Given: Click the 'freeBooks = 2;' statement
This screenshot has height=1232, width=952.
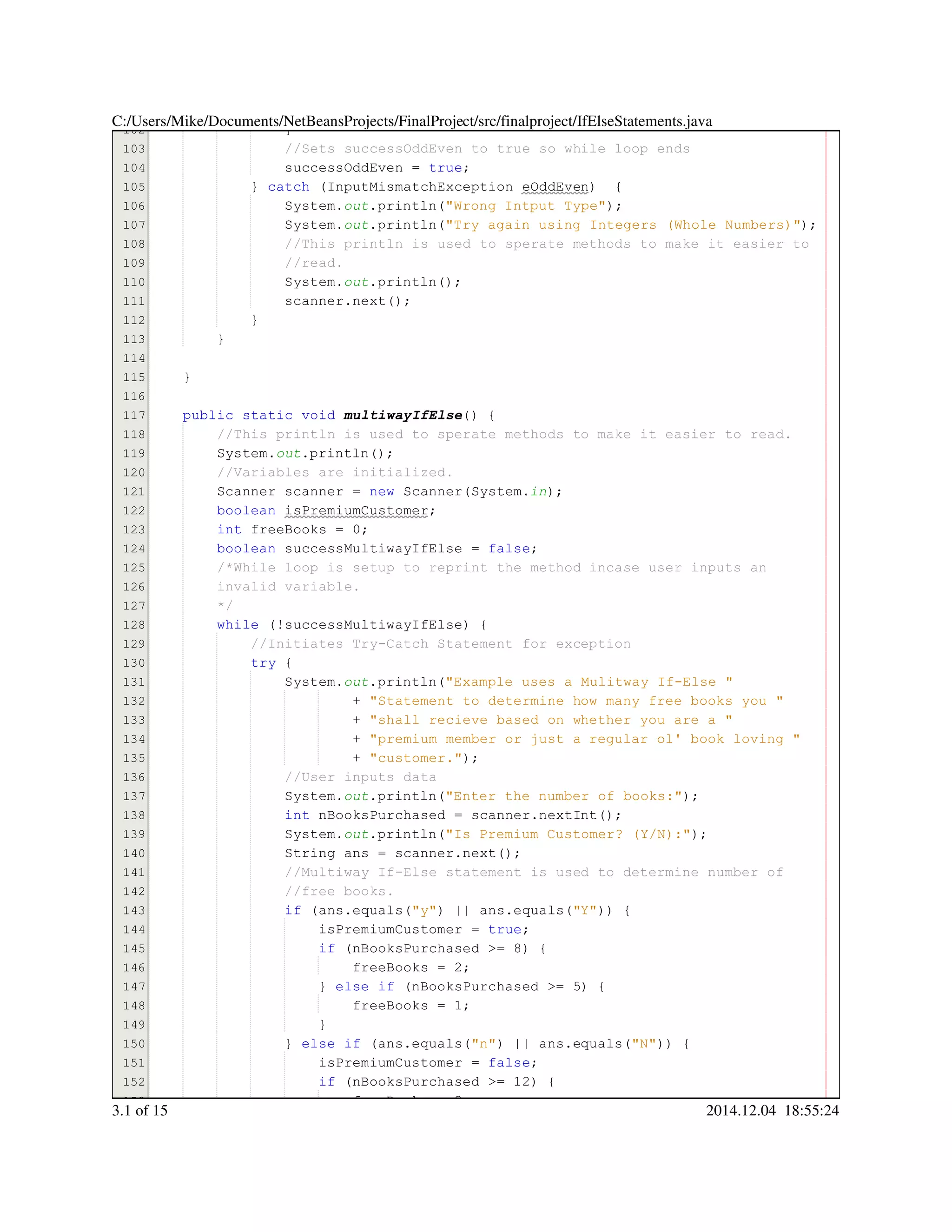Looking at the screenshot, I should point(410,967).
